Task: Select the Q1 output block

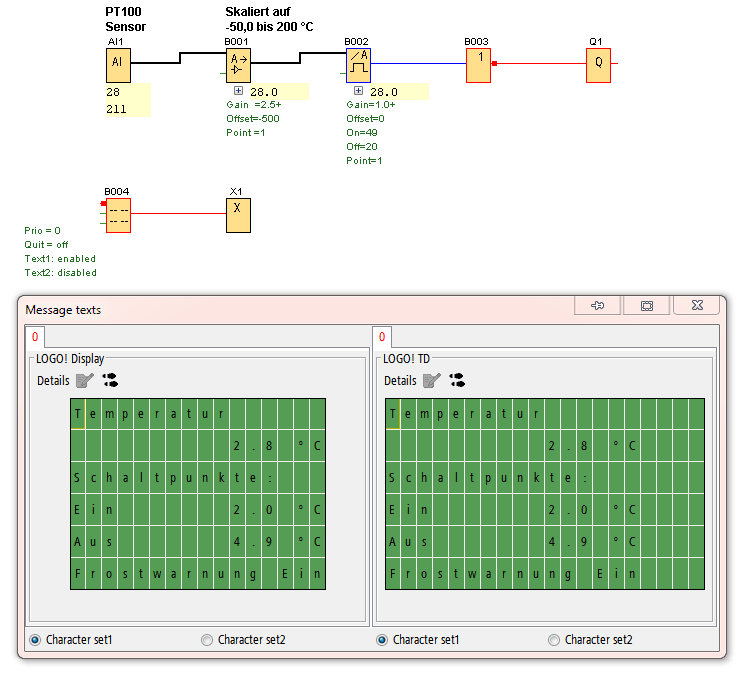Action: tap(598, 64)
